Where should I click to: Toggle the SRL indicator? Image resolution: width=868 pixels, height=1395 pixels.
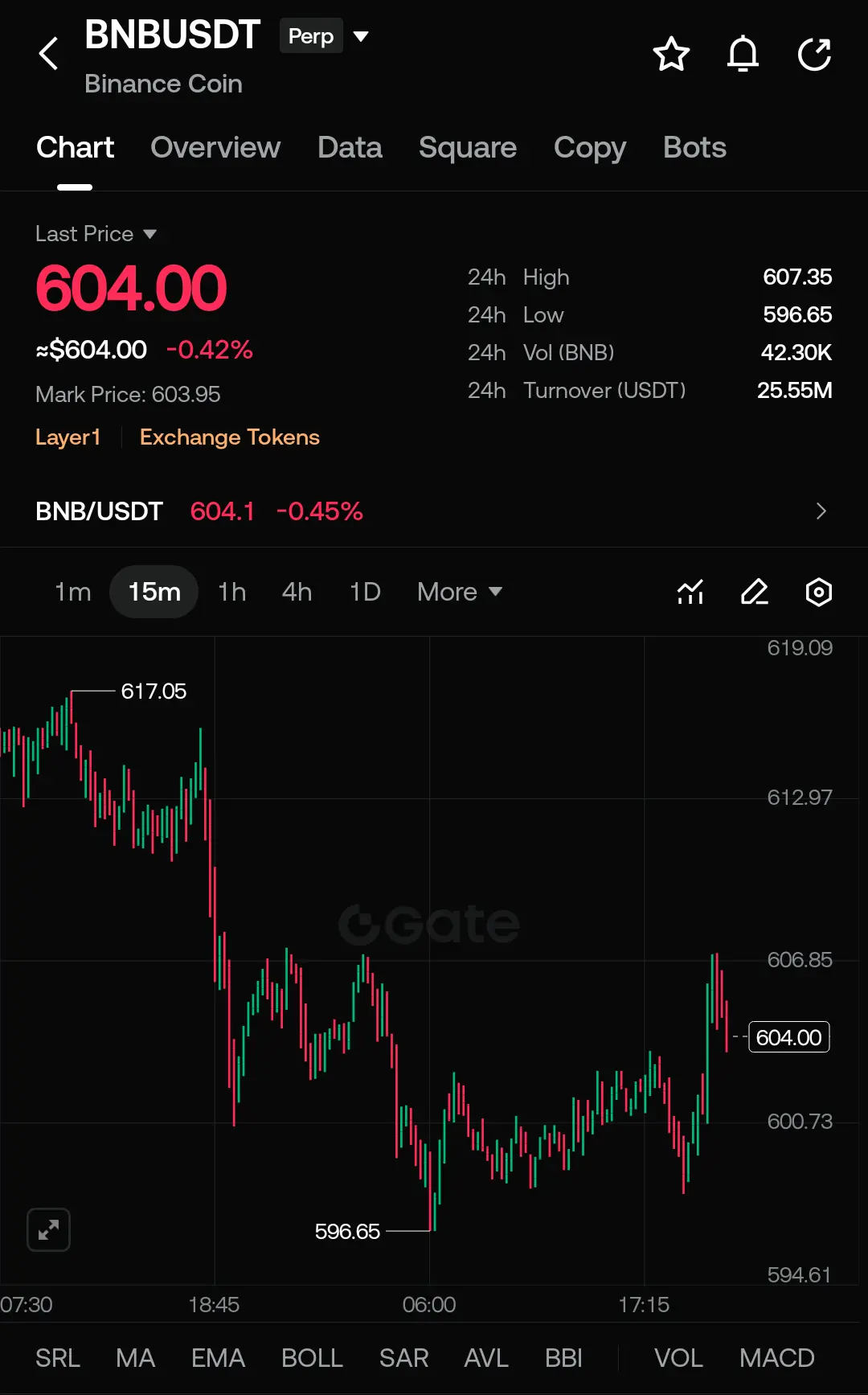click(58, 1358)
